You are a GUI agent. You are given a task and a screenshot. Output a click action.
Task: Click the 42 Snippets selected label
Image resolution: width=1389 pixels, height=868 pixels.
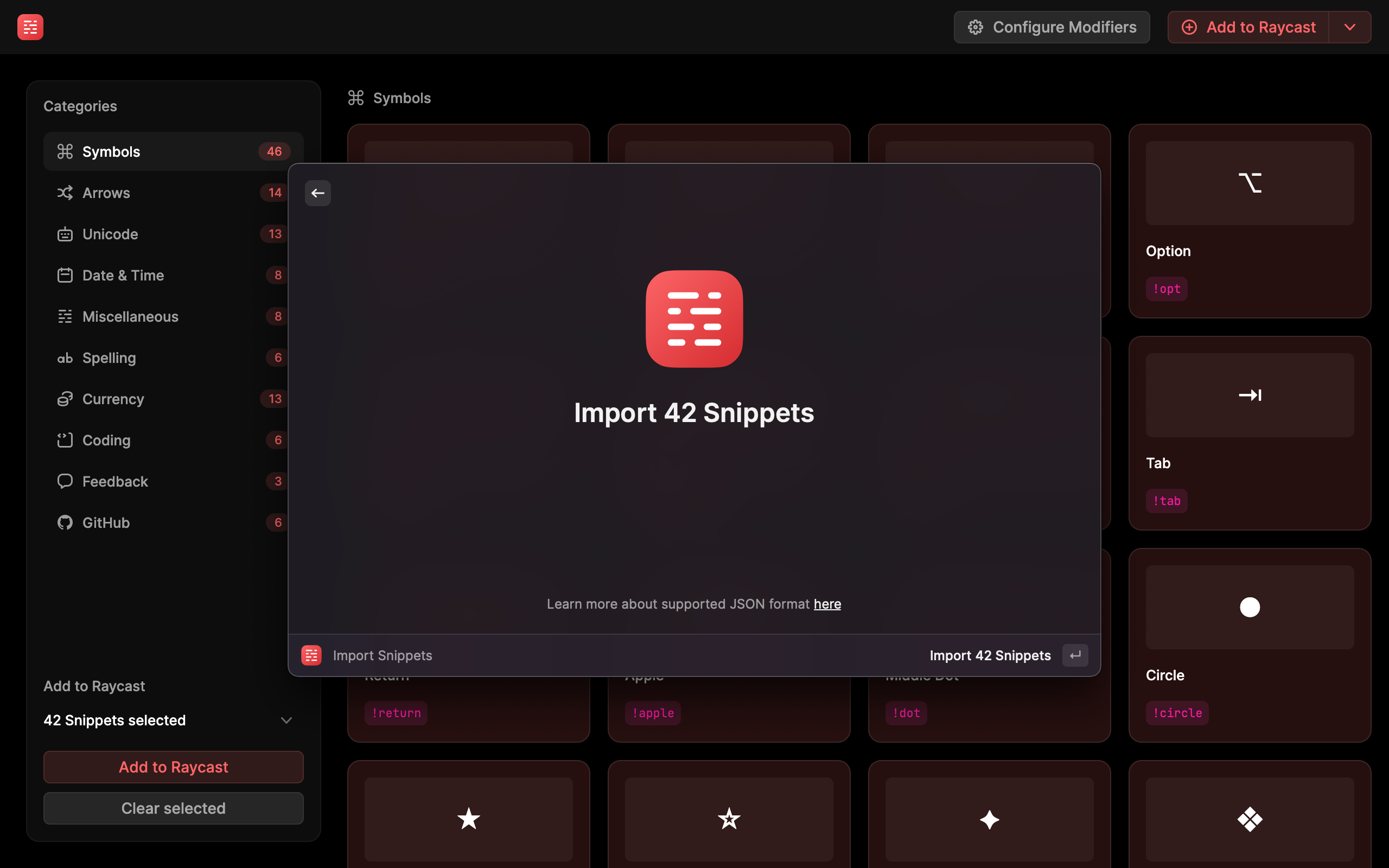tap(115, 720)
